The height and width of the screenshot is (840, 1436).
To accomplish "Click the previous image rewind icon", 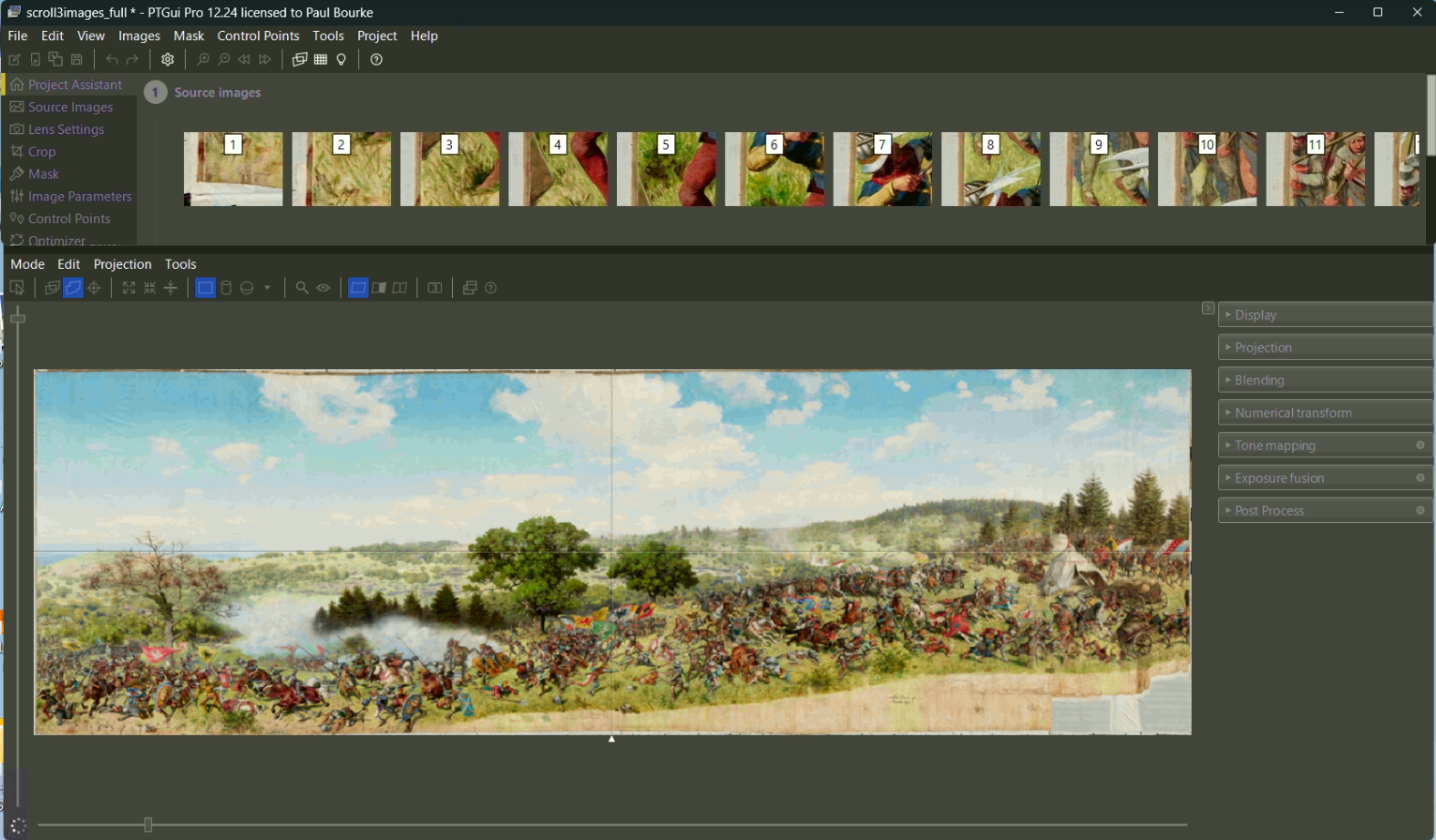I will [x=244, y=59].
